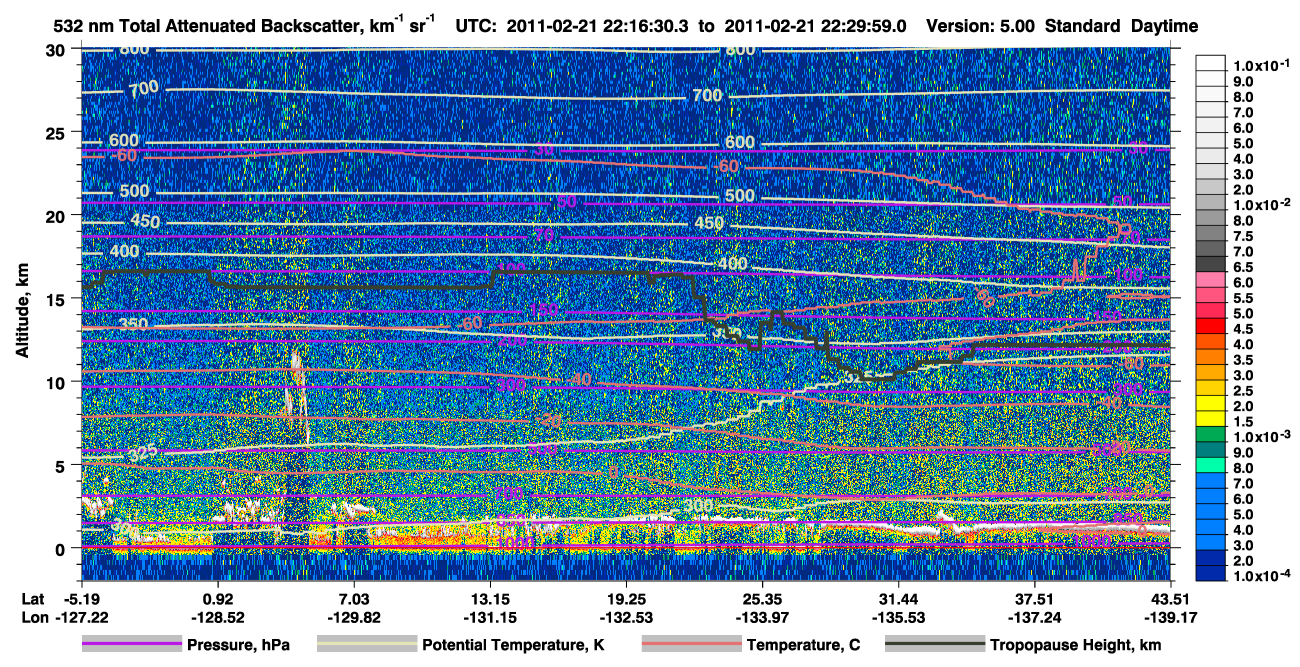
Task: Click the pink swatch in the color scale
Action: tap(1211, 282)
